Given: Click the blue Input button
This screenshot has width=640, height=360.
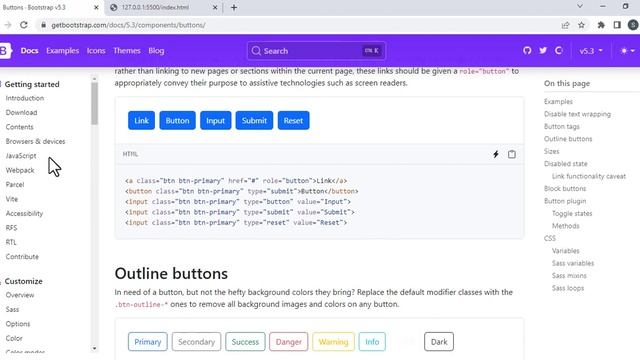Looking at the screenshot, I should (x=216, y=120).
